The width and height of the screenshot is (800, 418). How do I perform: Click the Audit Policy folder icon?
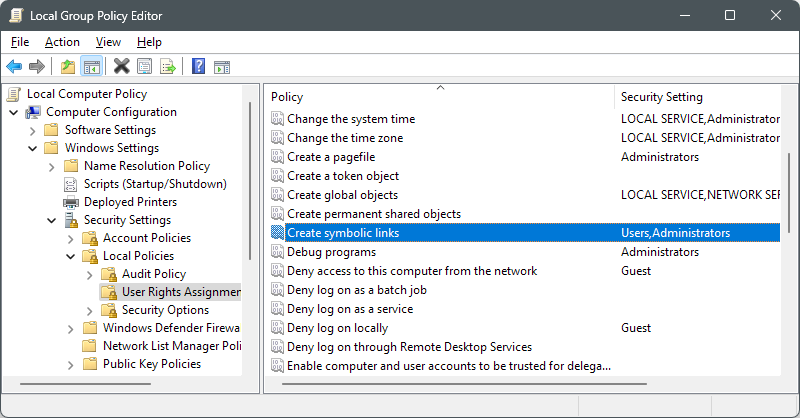[109, 274]
